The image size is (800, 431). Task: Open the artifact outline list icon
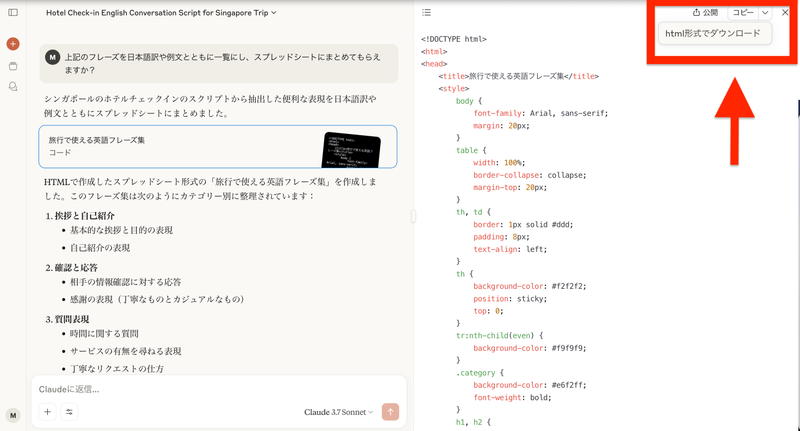pyautogui.click(x=427, y=12)
